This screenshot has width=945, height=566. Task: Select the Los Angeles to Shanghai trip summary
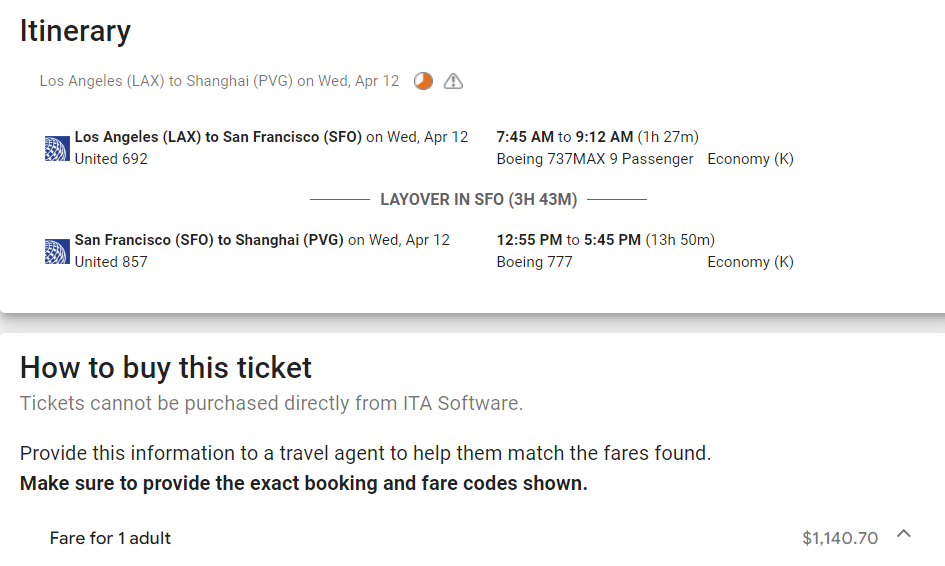(x=219, y=81)
